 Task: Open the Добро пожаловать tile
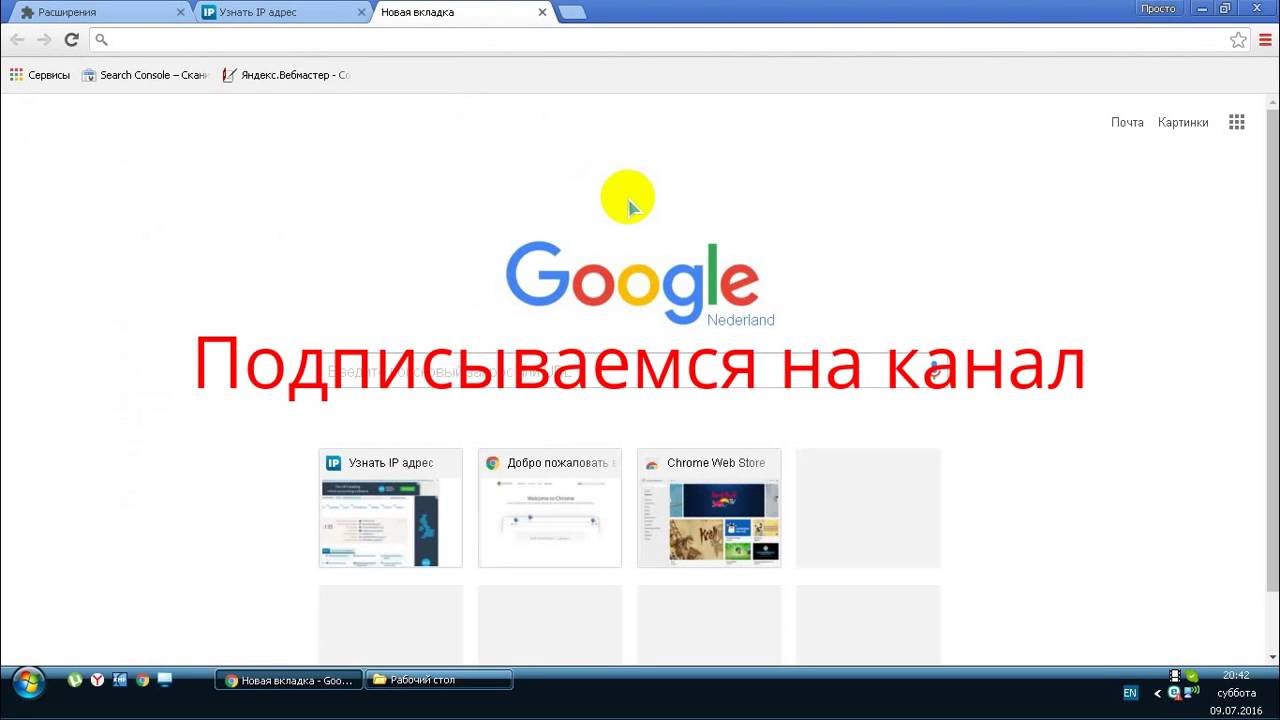coord(550,508)
